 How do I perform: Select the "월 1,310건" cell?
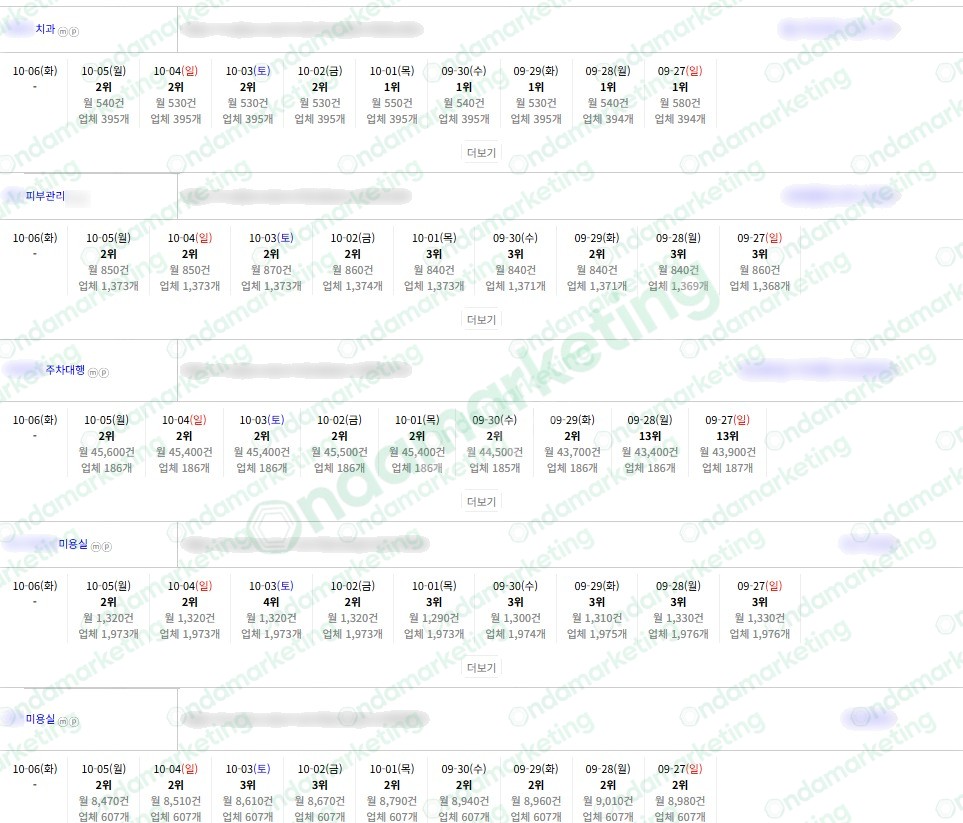click(x=597, y=618)
